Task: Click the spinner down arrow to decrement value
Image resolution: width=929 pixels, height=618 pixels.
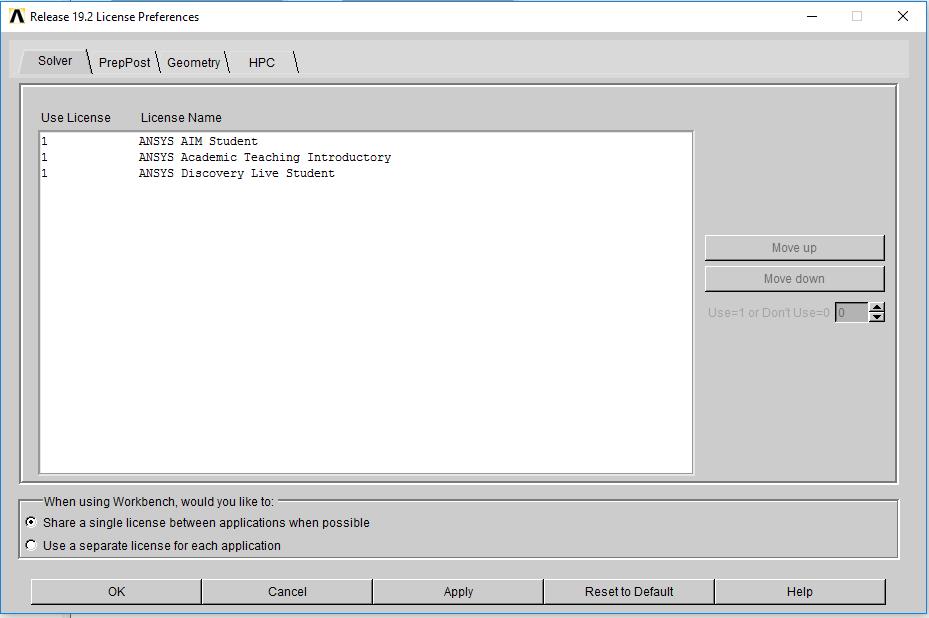Action: point(877,317)
